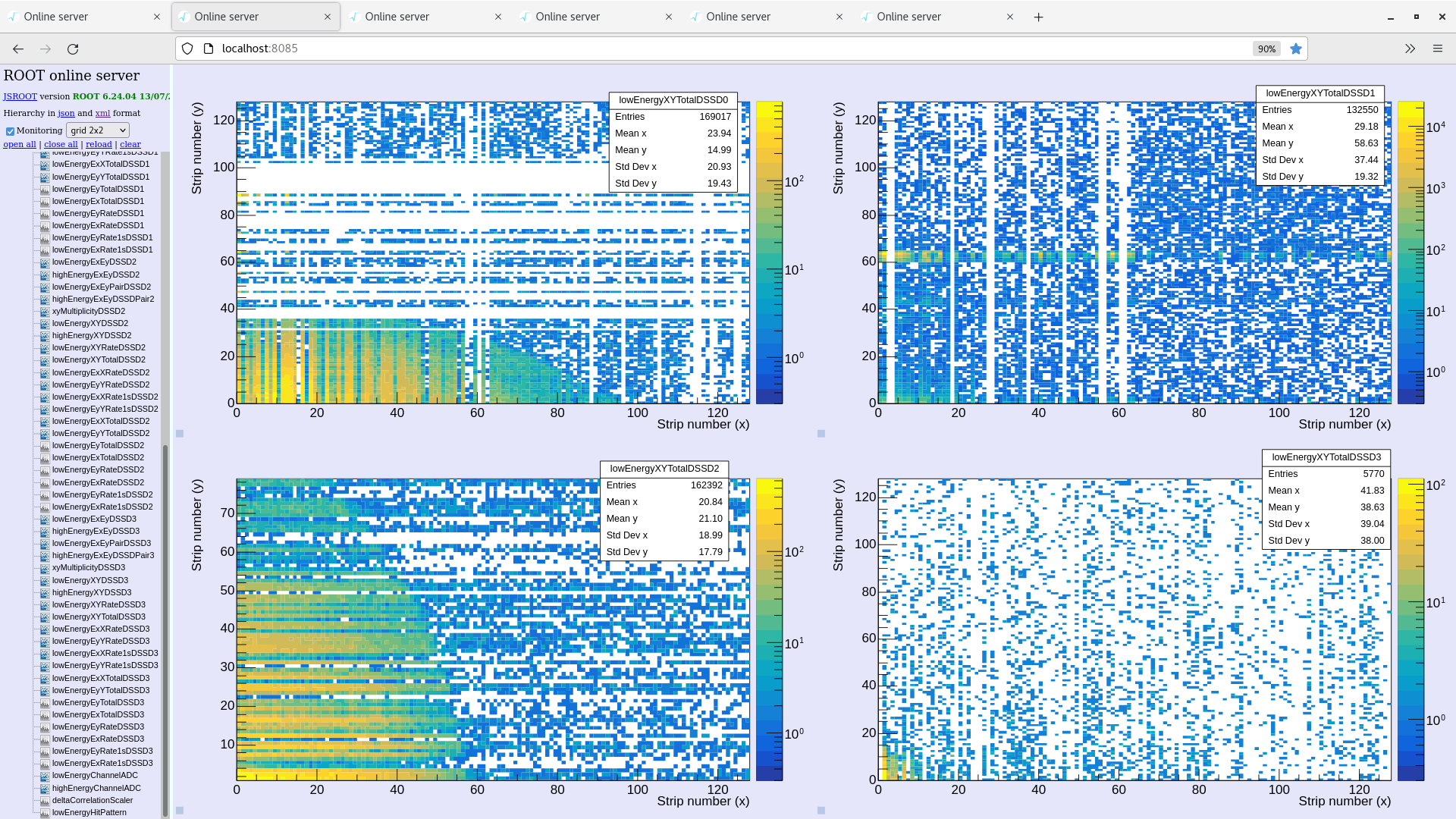
Task: Select the deltaCorrelationScaler item icon
Action: coord(45,800)
